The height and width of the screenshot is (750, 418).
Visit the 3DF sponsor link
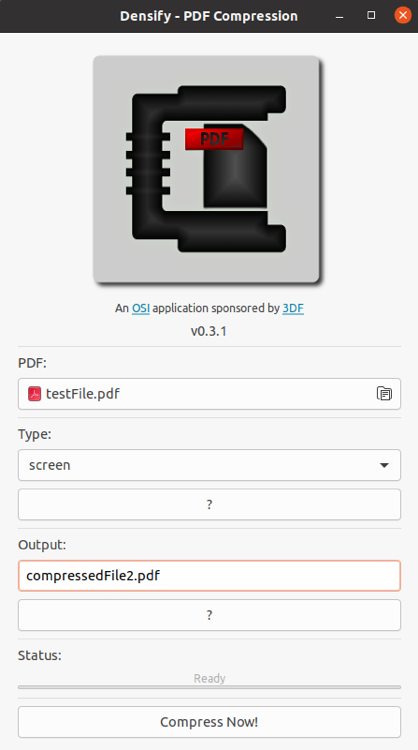click(293, 309)
